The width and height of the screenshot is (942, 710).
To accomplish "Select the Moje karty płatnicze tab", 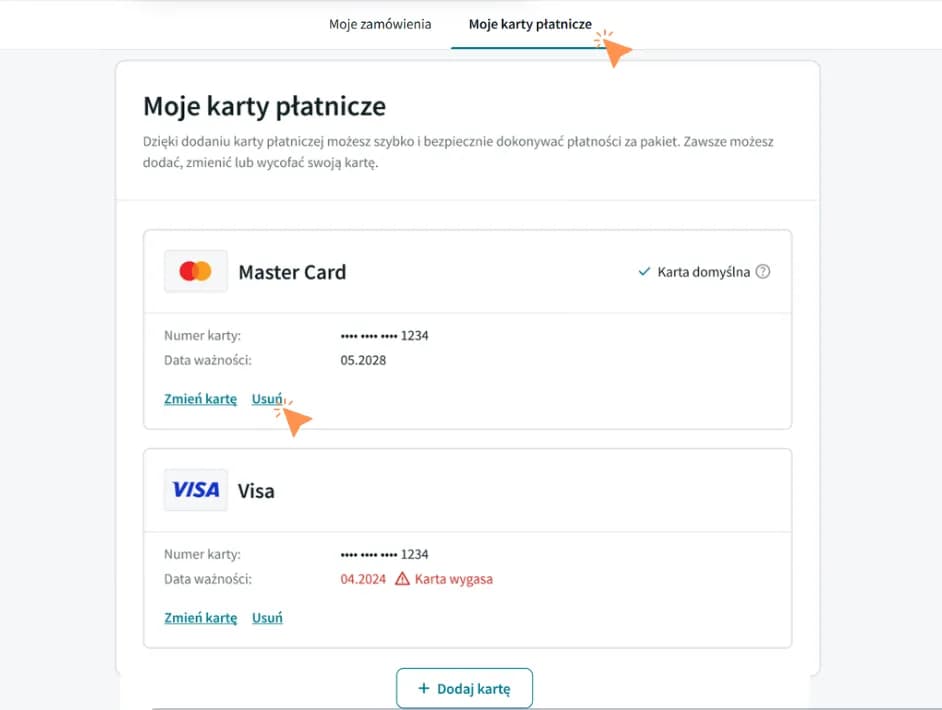I will point(530,24).
